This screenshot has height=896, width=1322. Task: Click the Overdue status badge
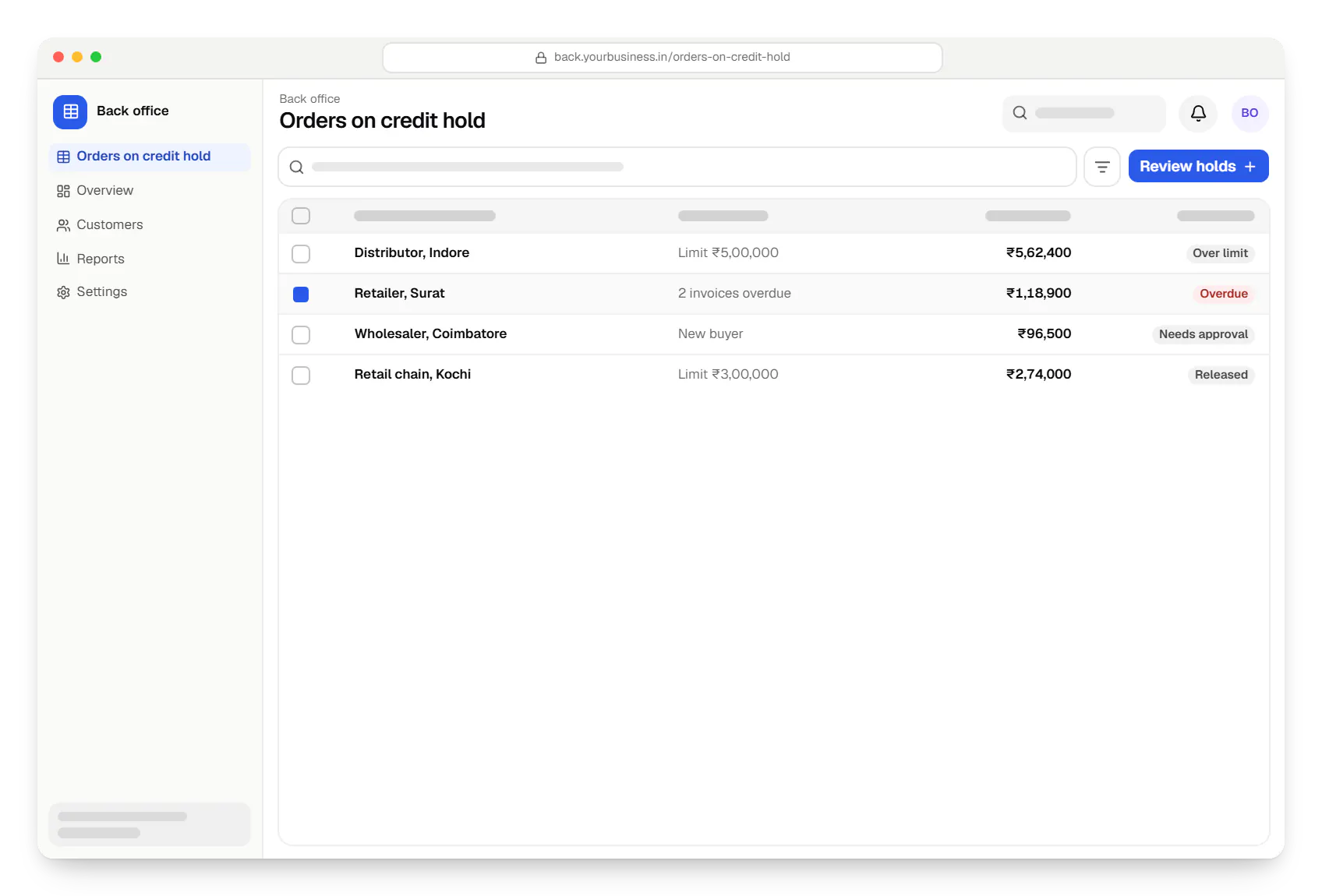pyautogui.click(x=1223, y=294)
